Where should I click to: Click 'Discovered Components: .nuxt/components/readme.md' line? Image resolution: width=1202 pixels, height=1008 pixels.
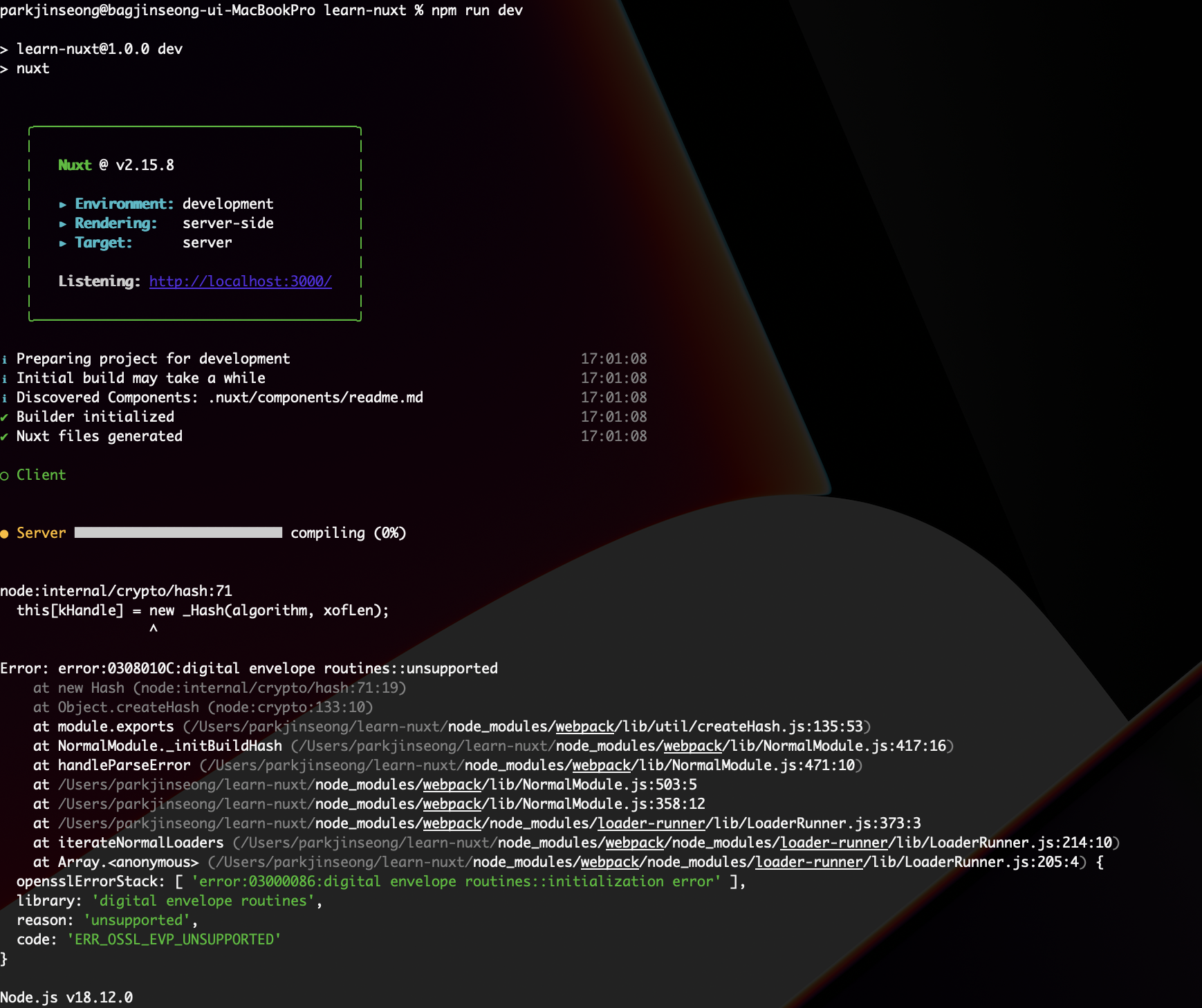pyautogui.click(x=220, y=398)
